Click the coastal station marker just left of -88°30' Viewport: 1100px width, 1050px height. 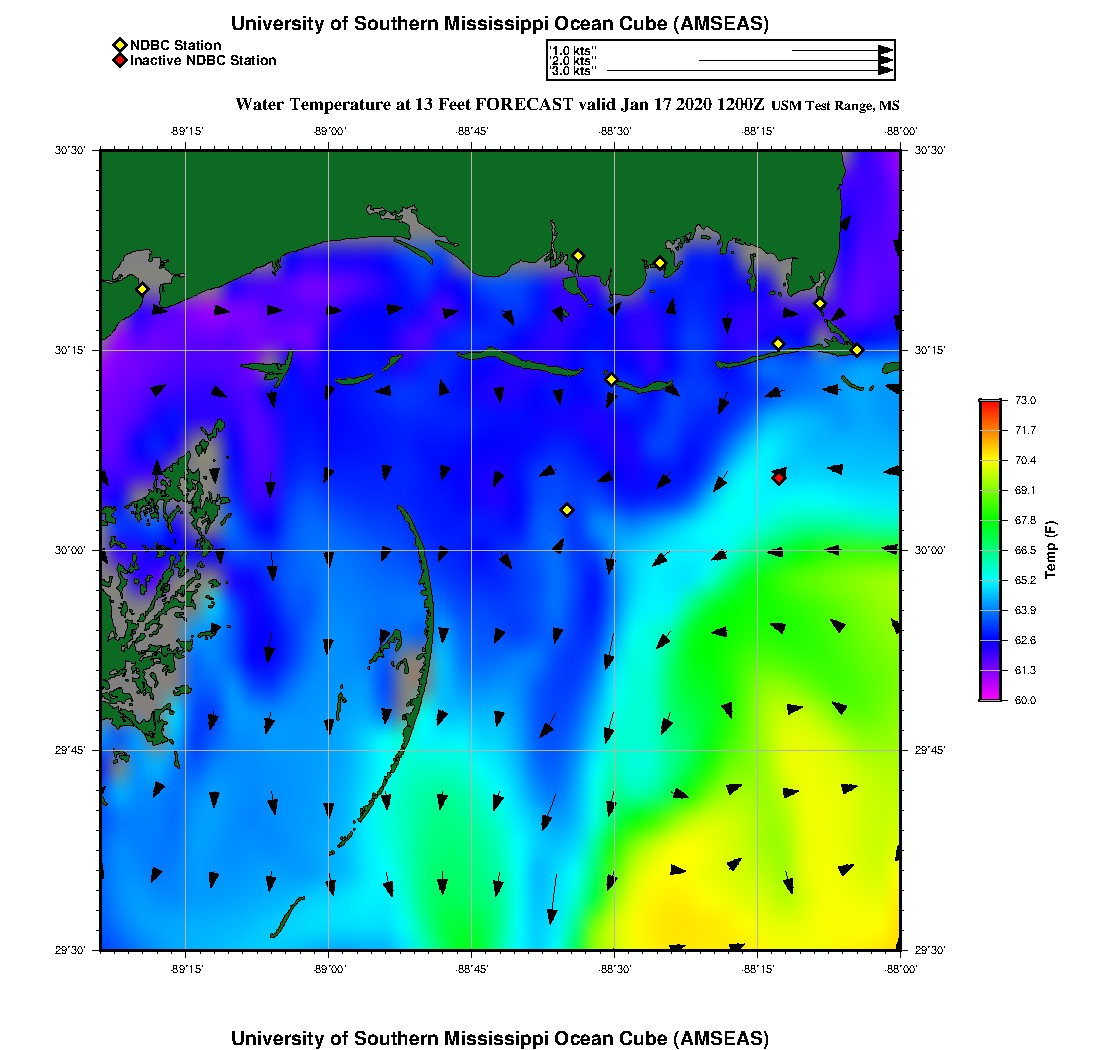[x=578, y=256]
